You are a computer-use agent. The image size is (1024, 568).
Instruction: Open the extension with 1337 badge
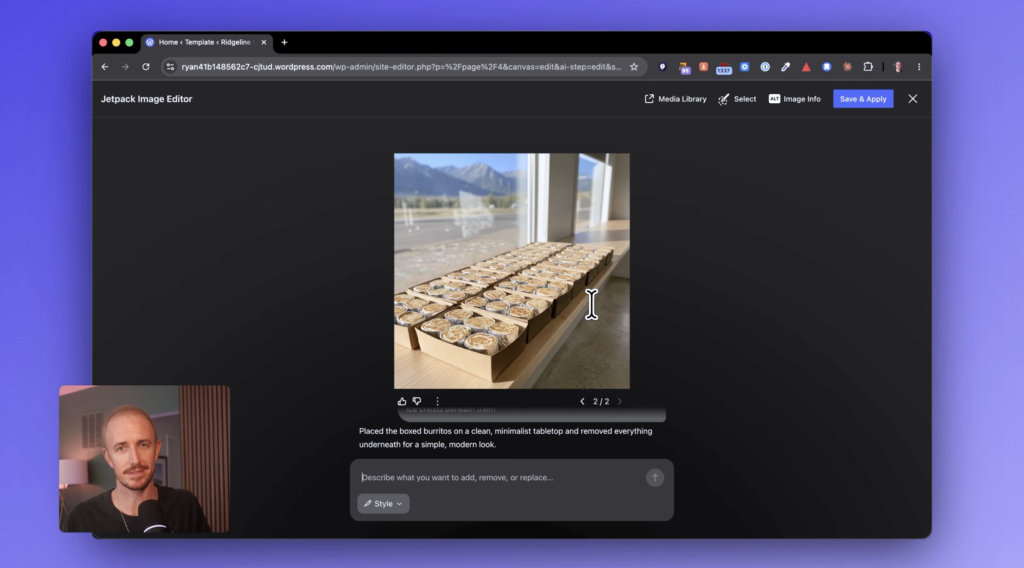tap(724, 68)
